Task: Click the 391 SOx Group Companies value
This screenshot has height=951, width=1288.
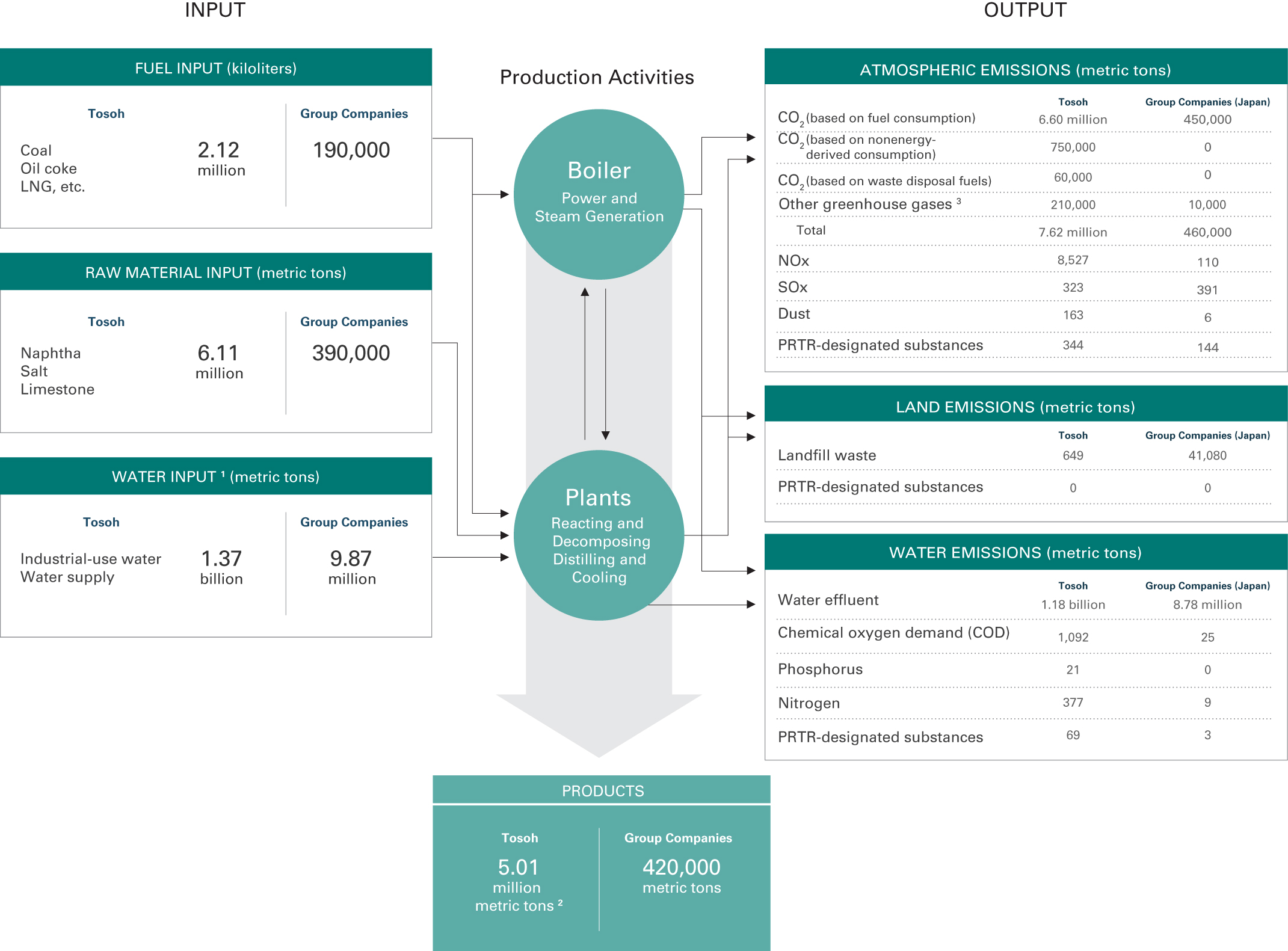Action: tap(1207, 290)
